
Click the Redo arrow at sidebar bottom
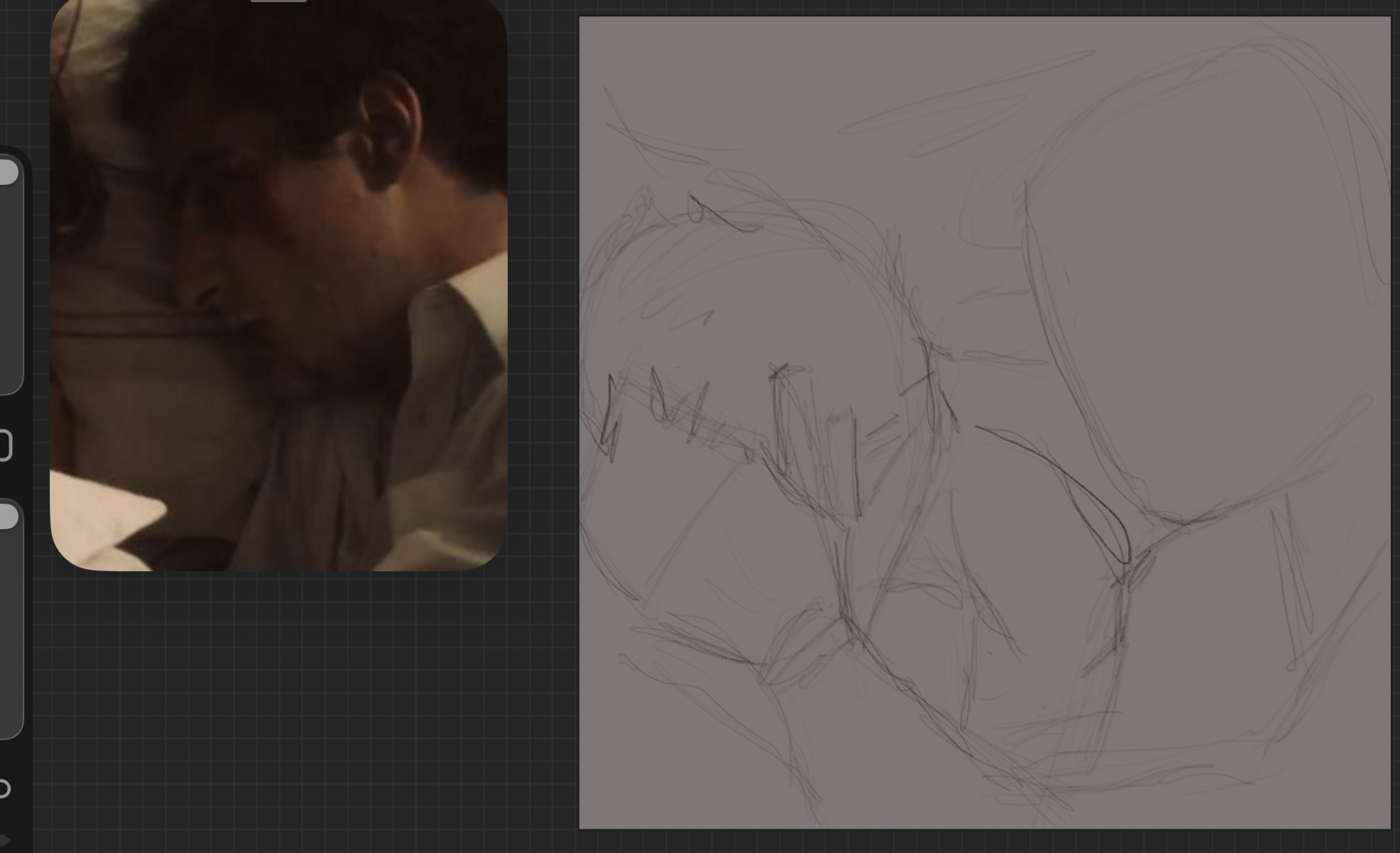pyautogui.click(x=4, y=842)
